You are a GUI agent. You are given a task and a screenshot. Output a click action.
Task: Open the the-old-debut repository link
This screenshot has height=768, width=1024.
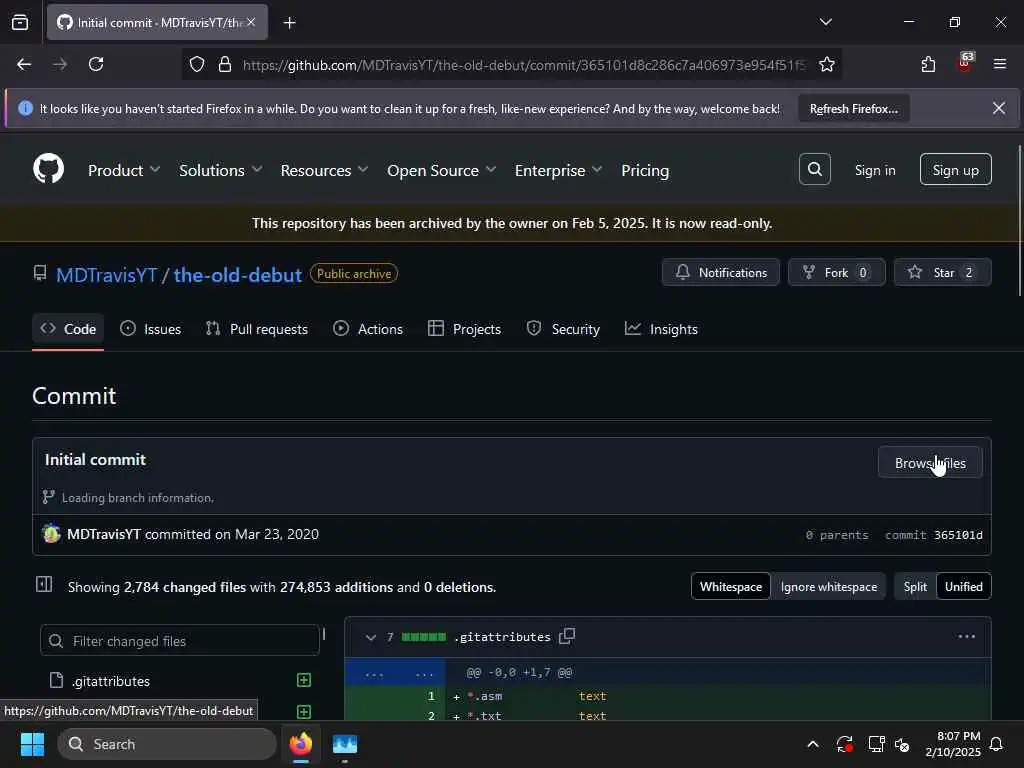click(x=238, y=274)
